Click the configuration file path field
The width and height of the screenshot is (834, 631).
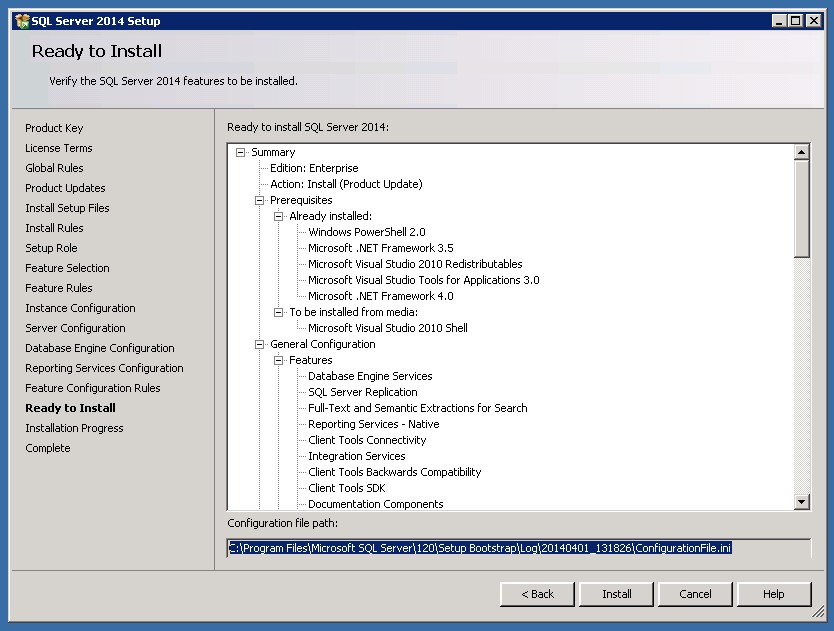[x=518, y=548]
